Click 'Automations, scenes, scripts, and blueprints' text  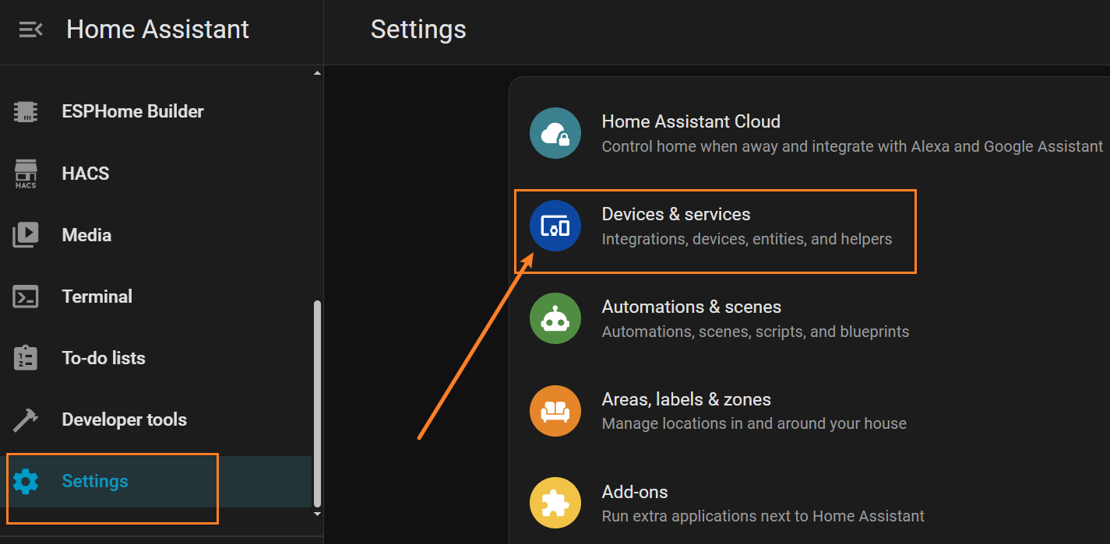[755, 331]
